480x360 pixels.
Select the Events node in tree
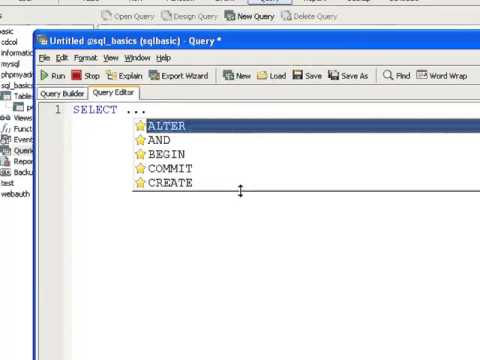click(x=17, y=140)
